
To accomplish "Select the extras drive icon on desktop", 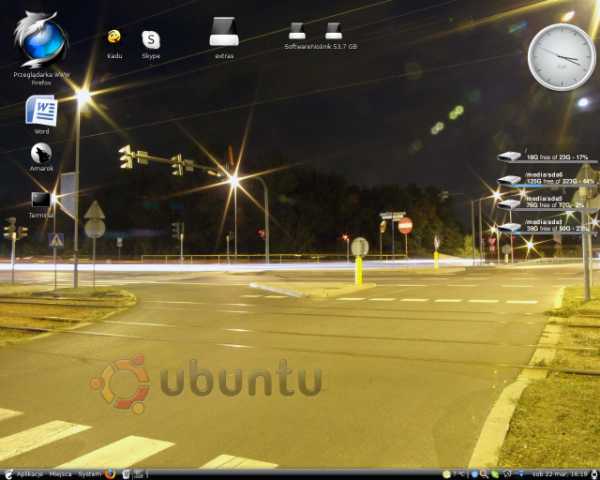I will [x=224, y=32].
